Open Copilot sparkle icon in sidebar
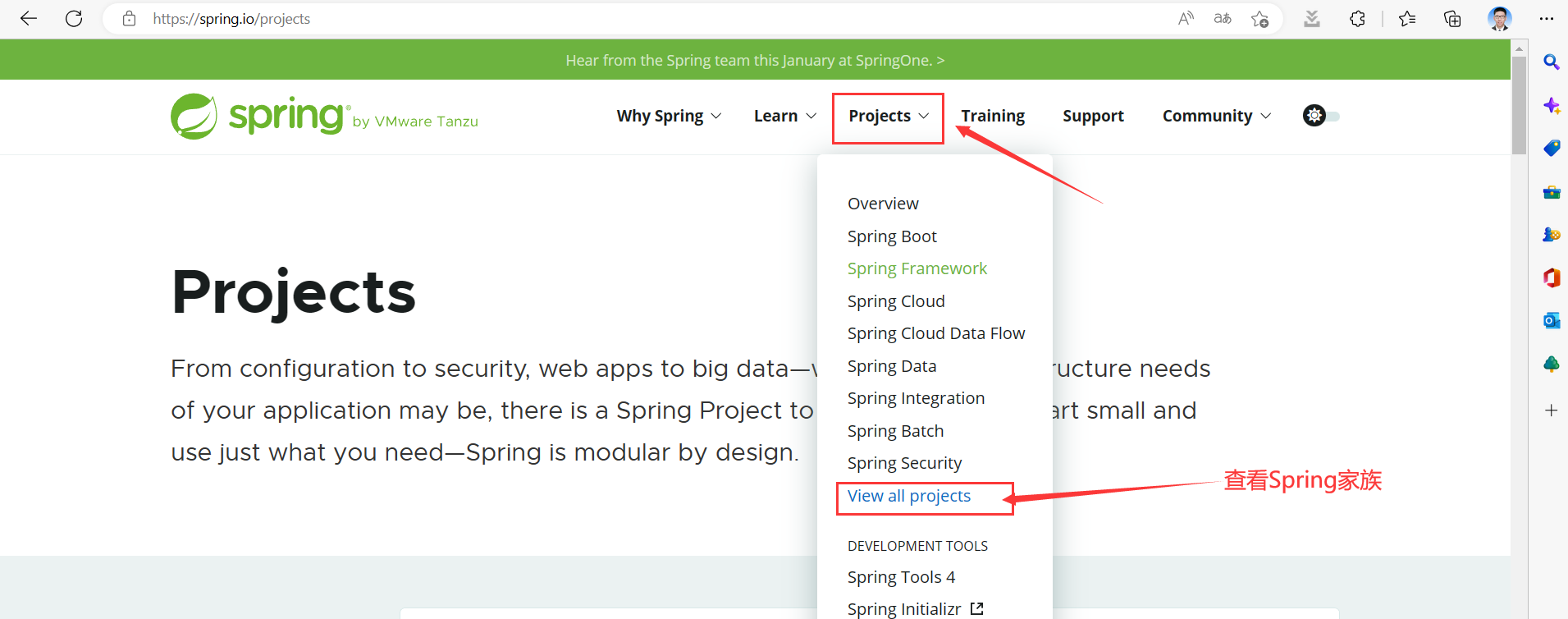 point(1551,105)
